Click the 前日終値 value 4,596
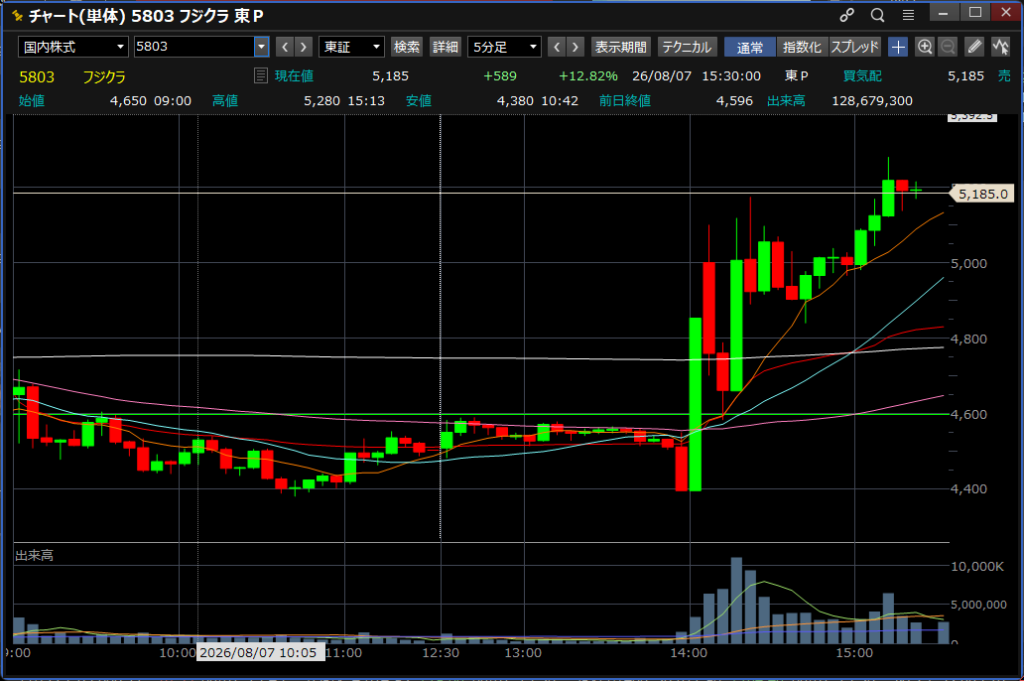1024x681 pixels. point(734,101)
